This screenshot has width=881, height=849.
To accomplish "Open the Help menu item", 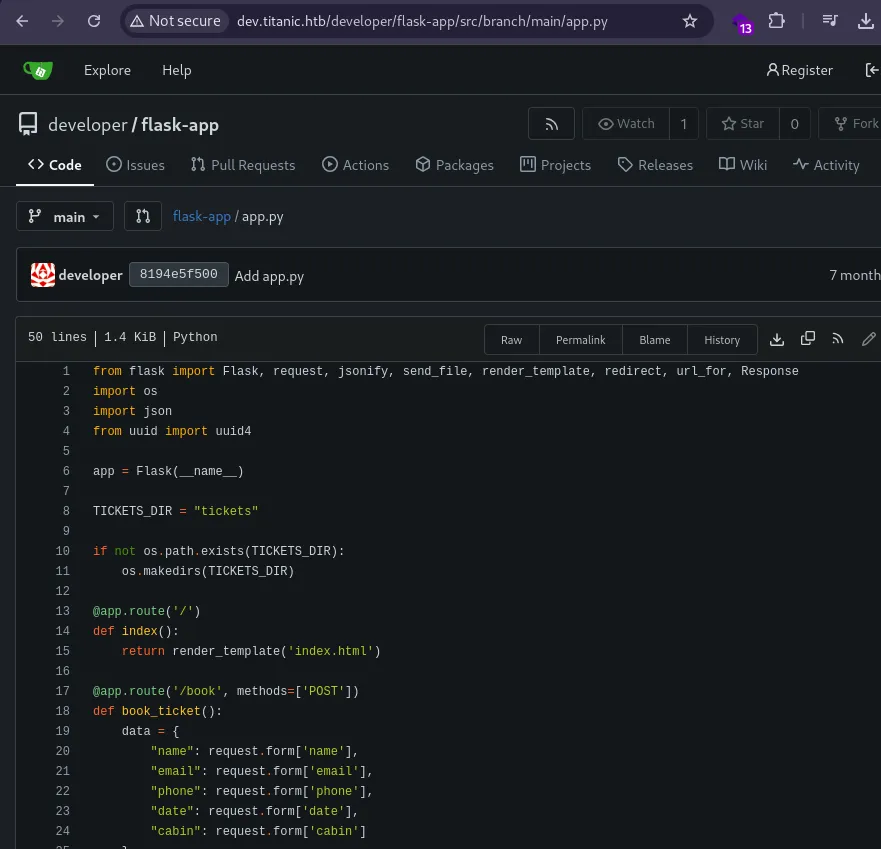I will (176, 70).
